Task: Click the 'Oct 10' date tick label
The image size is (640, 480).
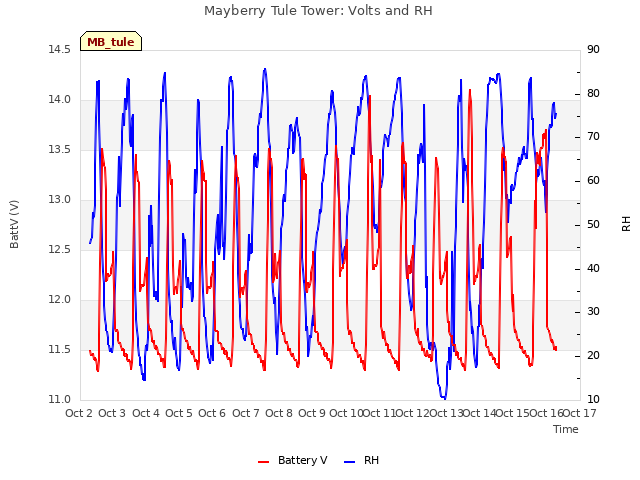Action: (346, 413)
